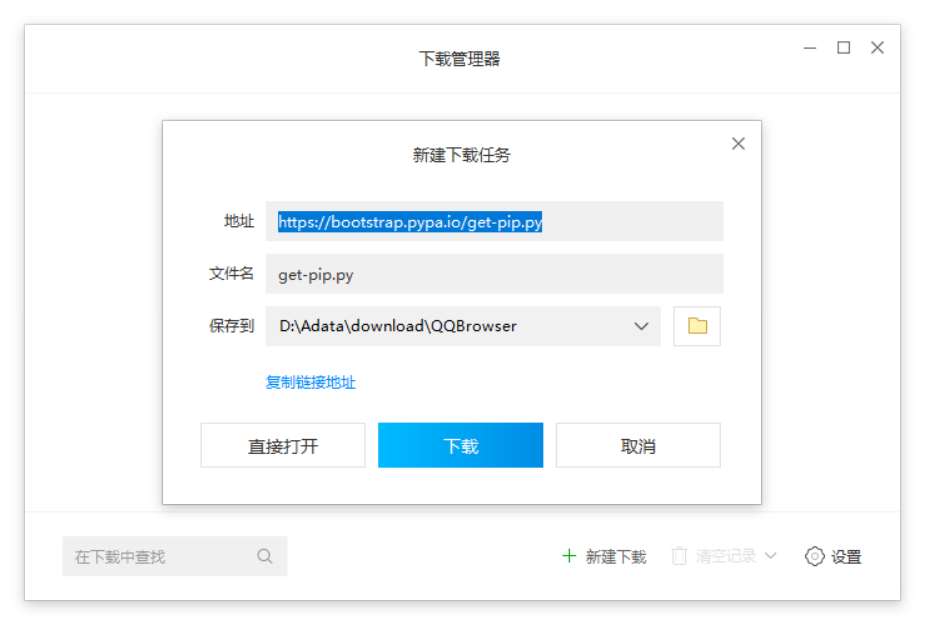Open settings via the gear icon
The width and height of the screenshot is (925, 625).
pos(814,556)
